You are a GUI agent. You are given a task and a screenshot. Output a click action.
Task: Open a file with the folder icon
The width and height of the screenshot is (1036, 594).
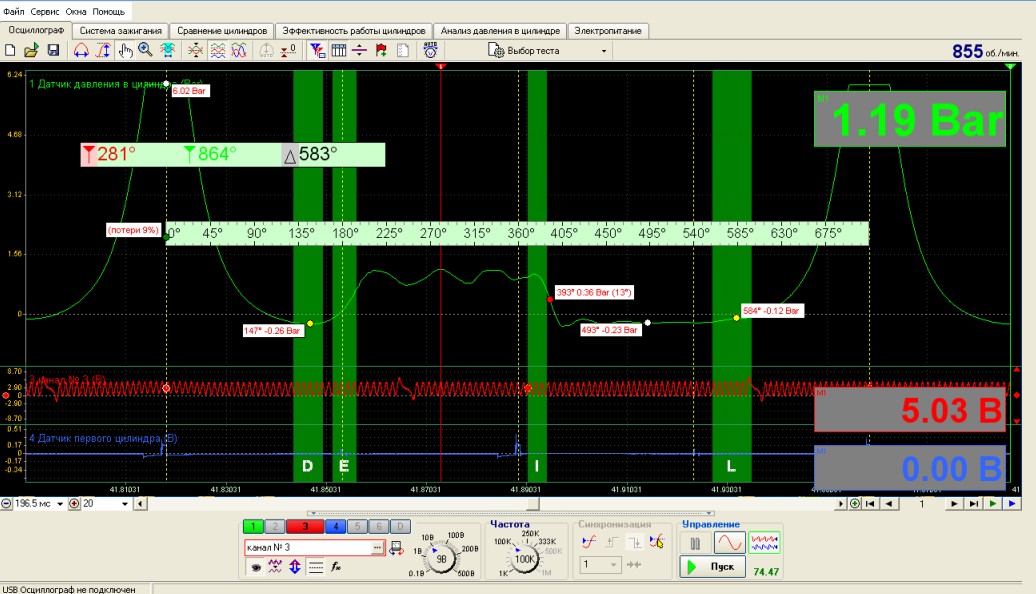click(x=31, y=50)
